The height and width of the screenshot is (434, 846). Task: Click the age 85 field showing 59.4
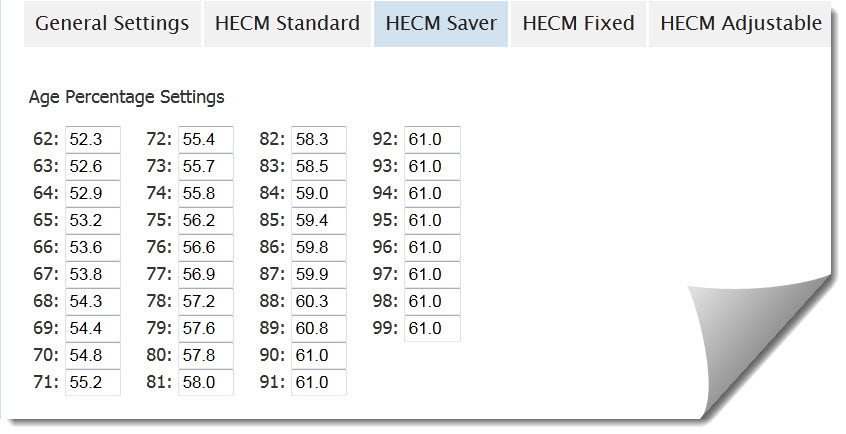coord(319,221)
